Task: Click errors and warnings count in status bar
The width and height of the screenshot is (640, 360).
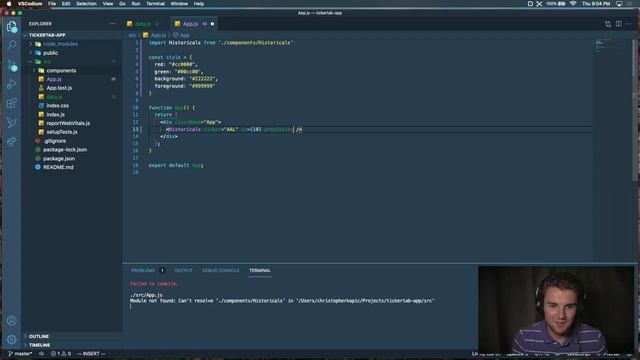Action: pyautogui.click(x=61, y=353)
